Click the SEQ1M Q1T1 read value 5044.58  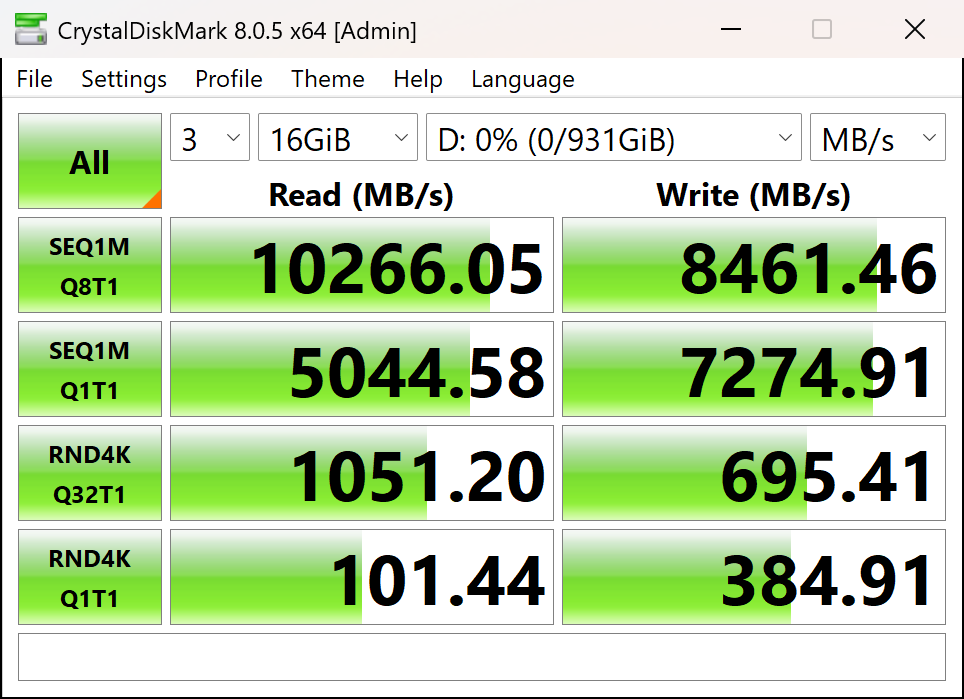(362, 369)
